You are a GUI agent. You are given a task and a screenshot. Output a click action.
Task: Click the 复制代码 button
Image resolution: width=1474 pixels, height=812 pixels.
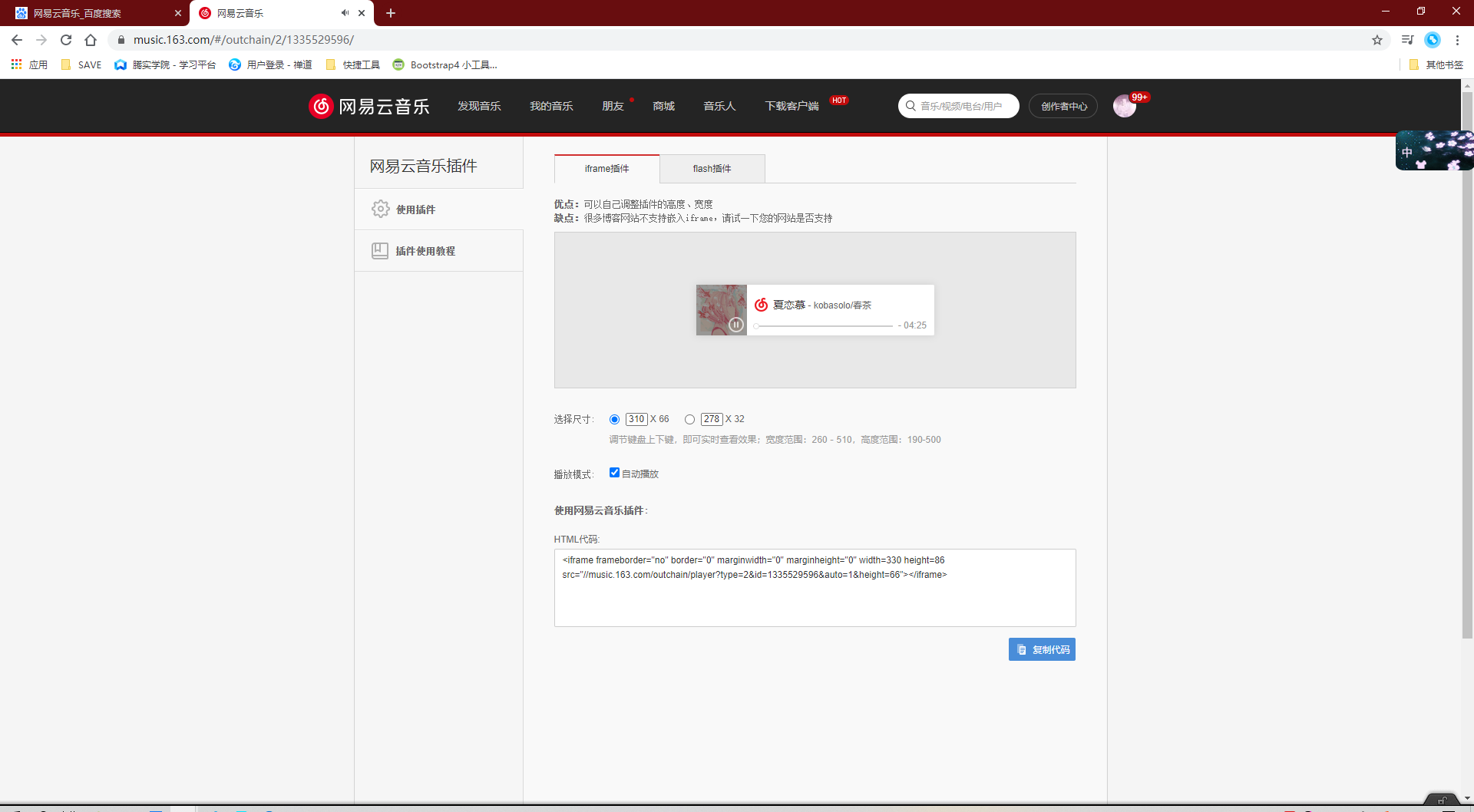coord(1042,649)
